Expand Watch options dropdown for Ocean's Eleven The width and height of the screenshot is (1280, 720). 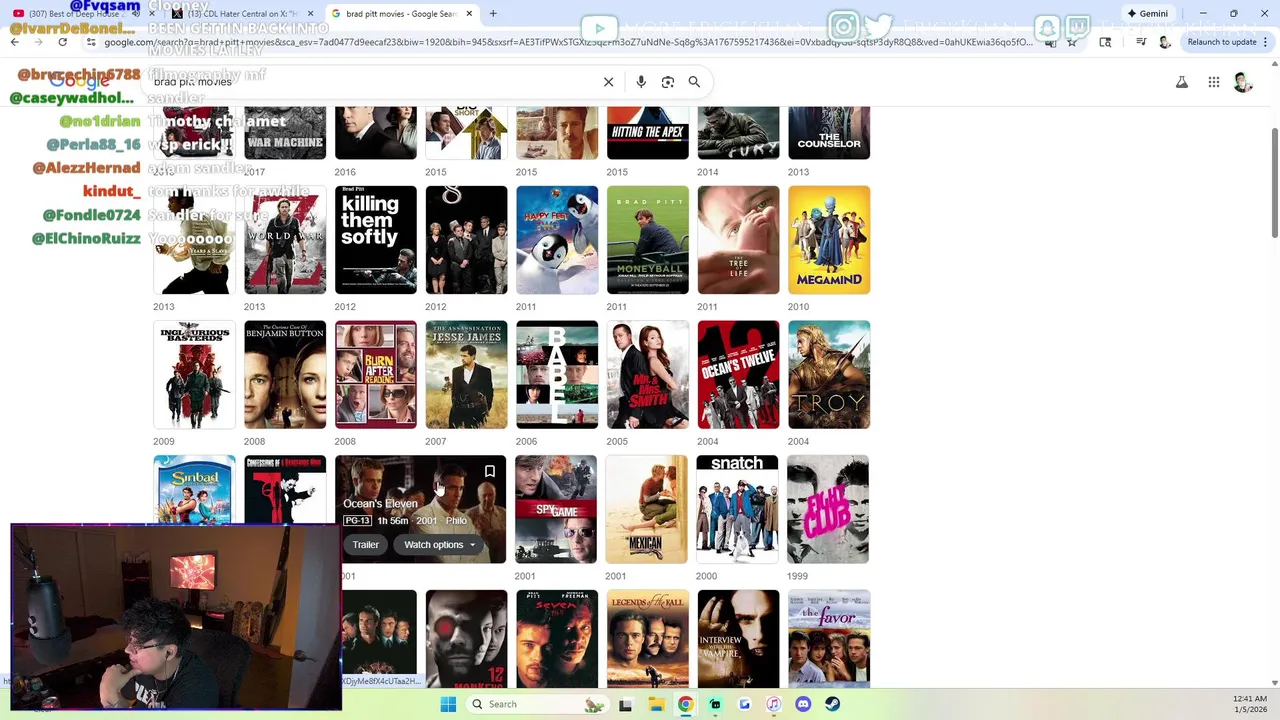click(x=440, y=545)
